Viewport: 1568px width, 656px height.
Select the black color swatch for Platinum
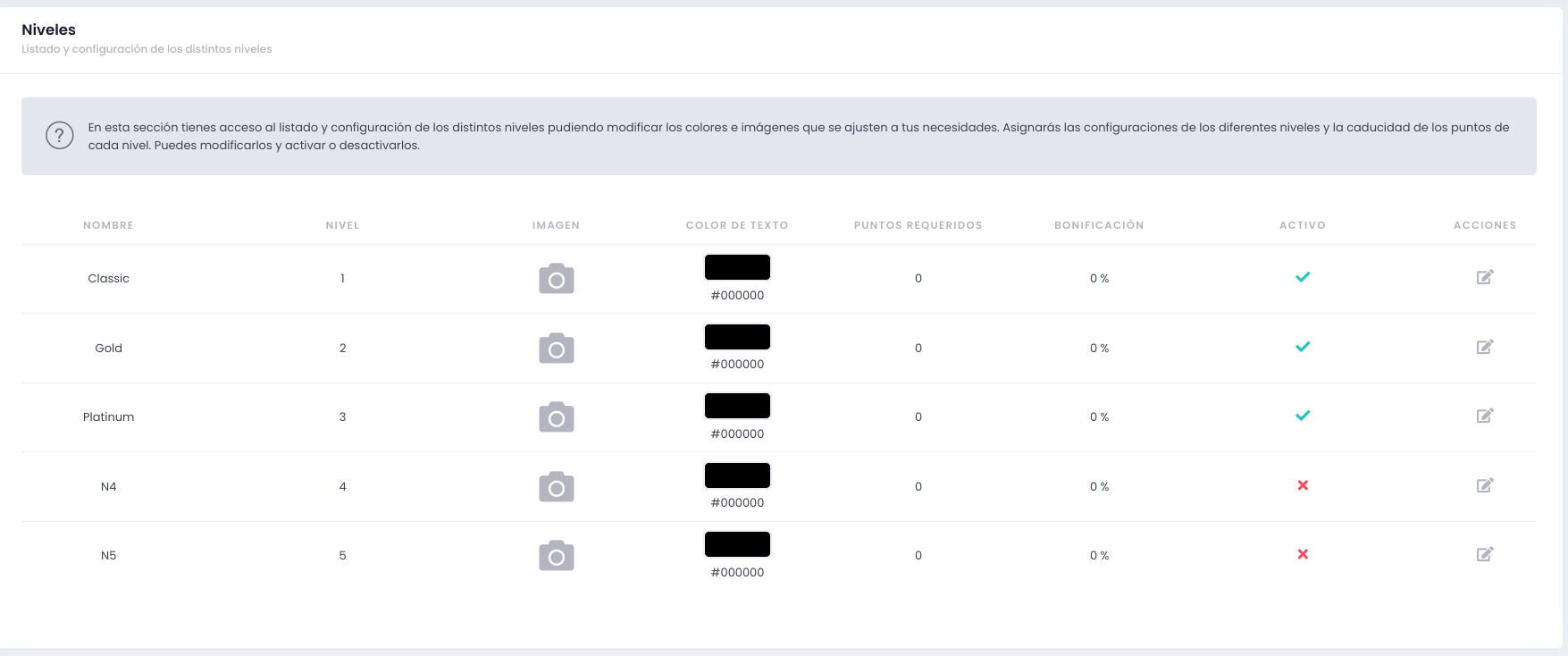click(x=737, y=406)
